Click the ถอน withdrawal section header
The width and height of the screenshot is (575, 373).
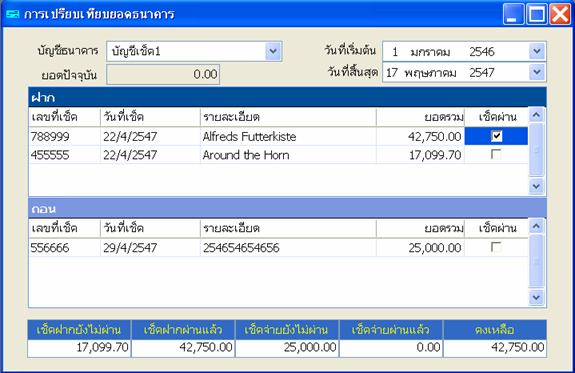(287, 209)
